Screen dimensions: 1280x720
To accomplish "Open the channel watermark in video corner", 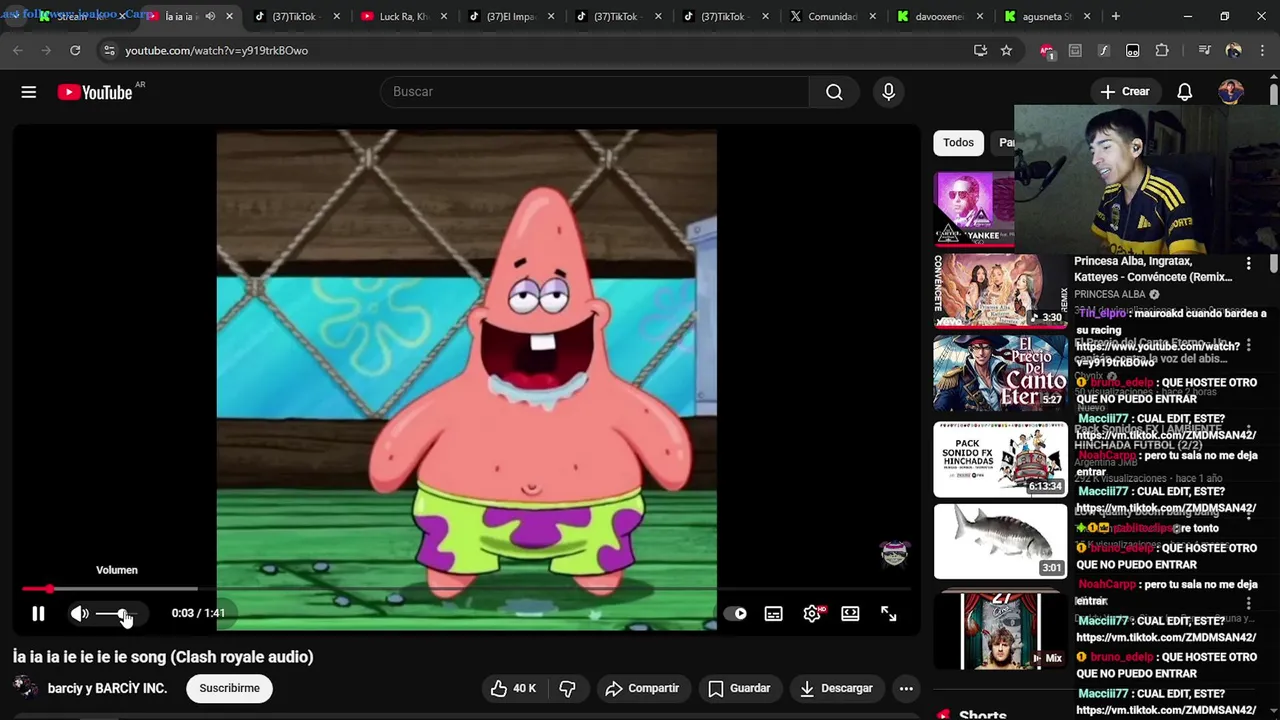I will coord(894,553).
